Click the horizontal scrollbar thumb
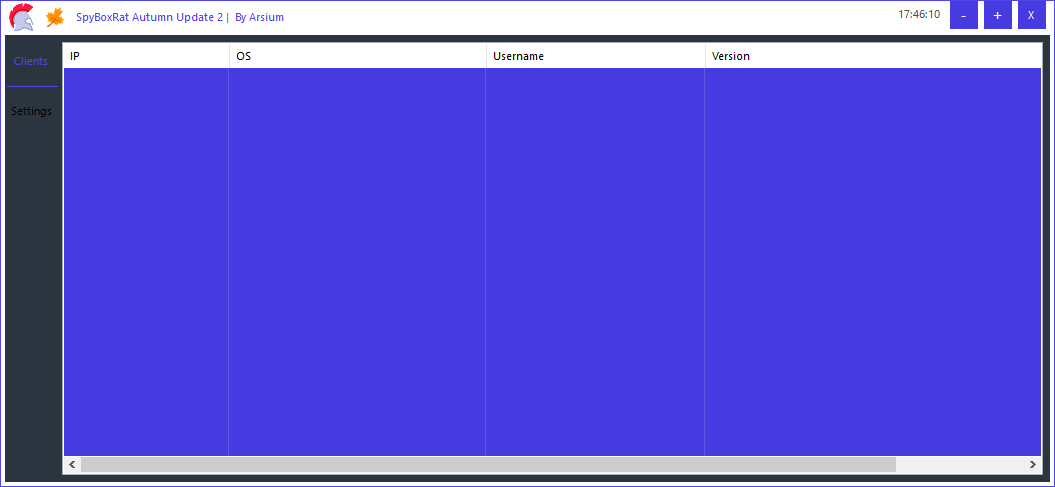The height and width of the screenshot is (487, 1055). pos(488,465)
